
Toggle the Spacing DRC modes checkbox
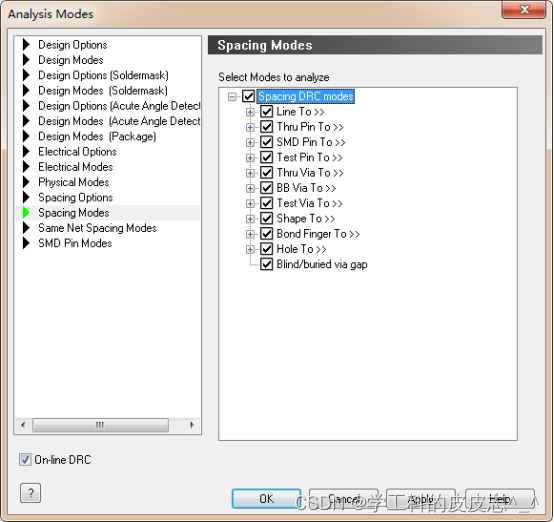pyautogui.click(x=248, y=96)
